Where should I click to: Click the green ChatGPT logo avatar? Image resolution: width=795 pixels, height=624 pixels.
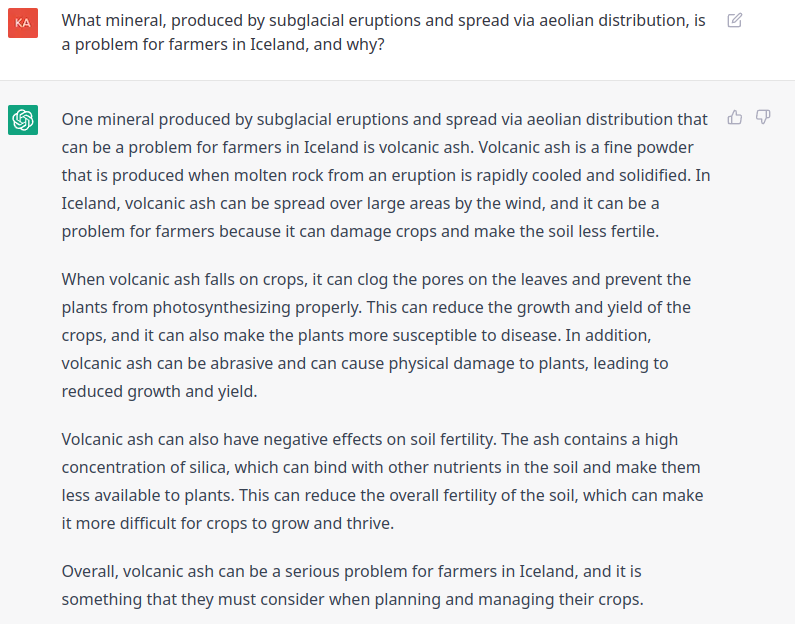pos(23,120)
